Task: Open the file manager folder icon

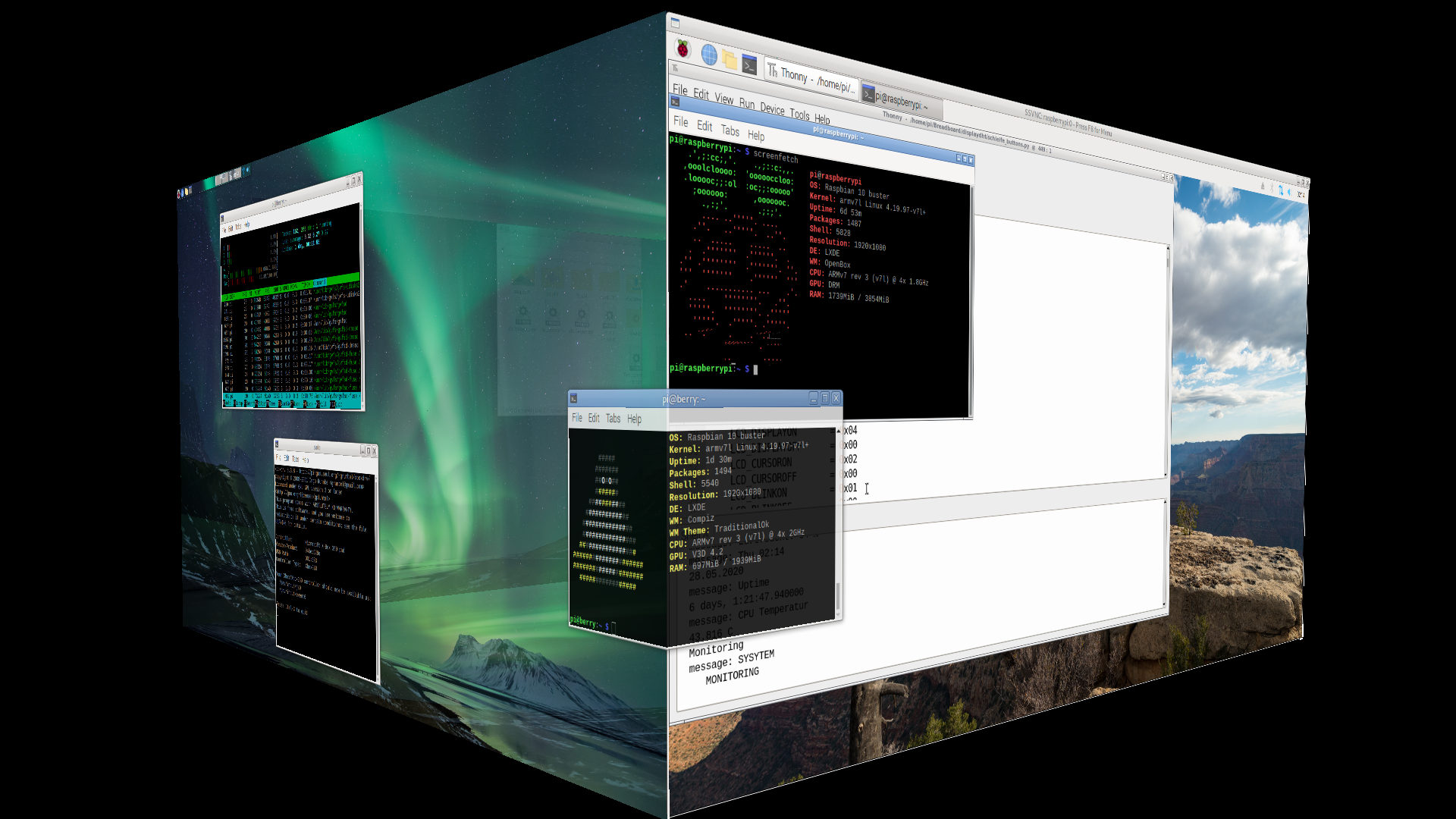Action: 730,59
